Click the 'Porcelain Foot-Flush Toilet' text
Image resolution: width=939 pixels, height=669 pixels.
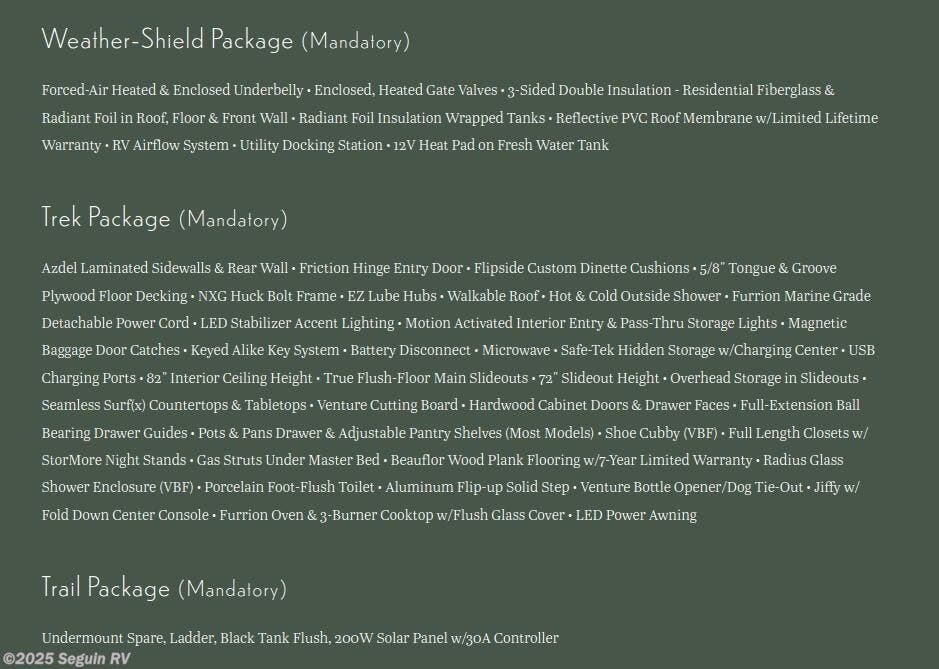coord(290,487)
